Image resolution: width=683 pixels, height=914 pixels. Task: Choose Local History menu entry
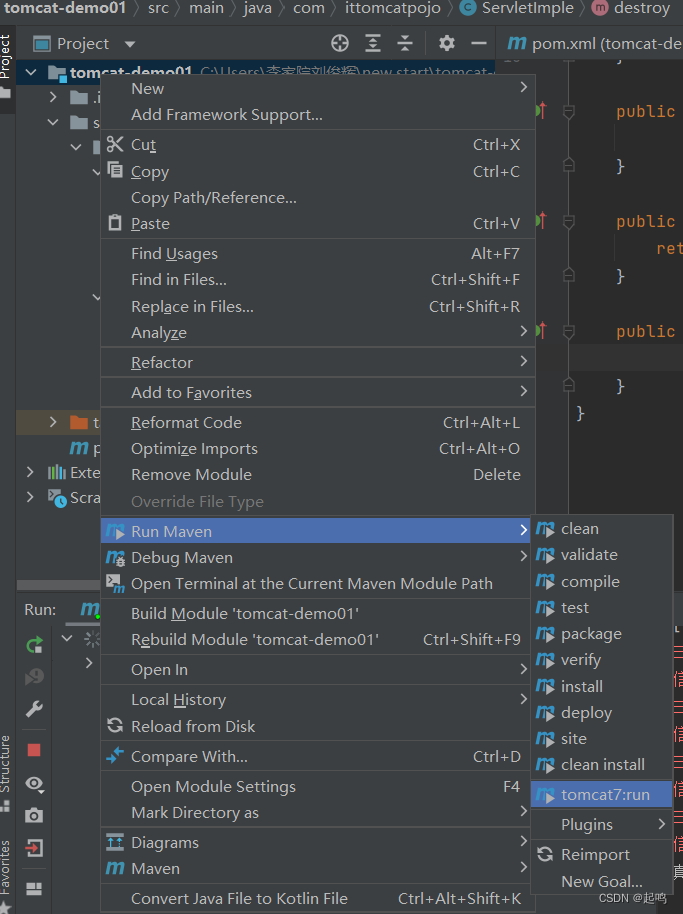316,699
